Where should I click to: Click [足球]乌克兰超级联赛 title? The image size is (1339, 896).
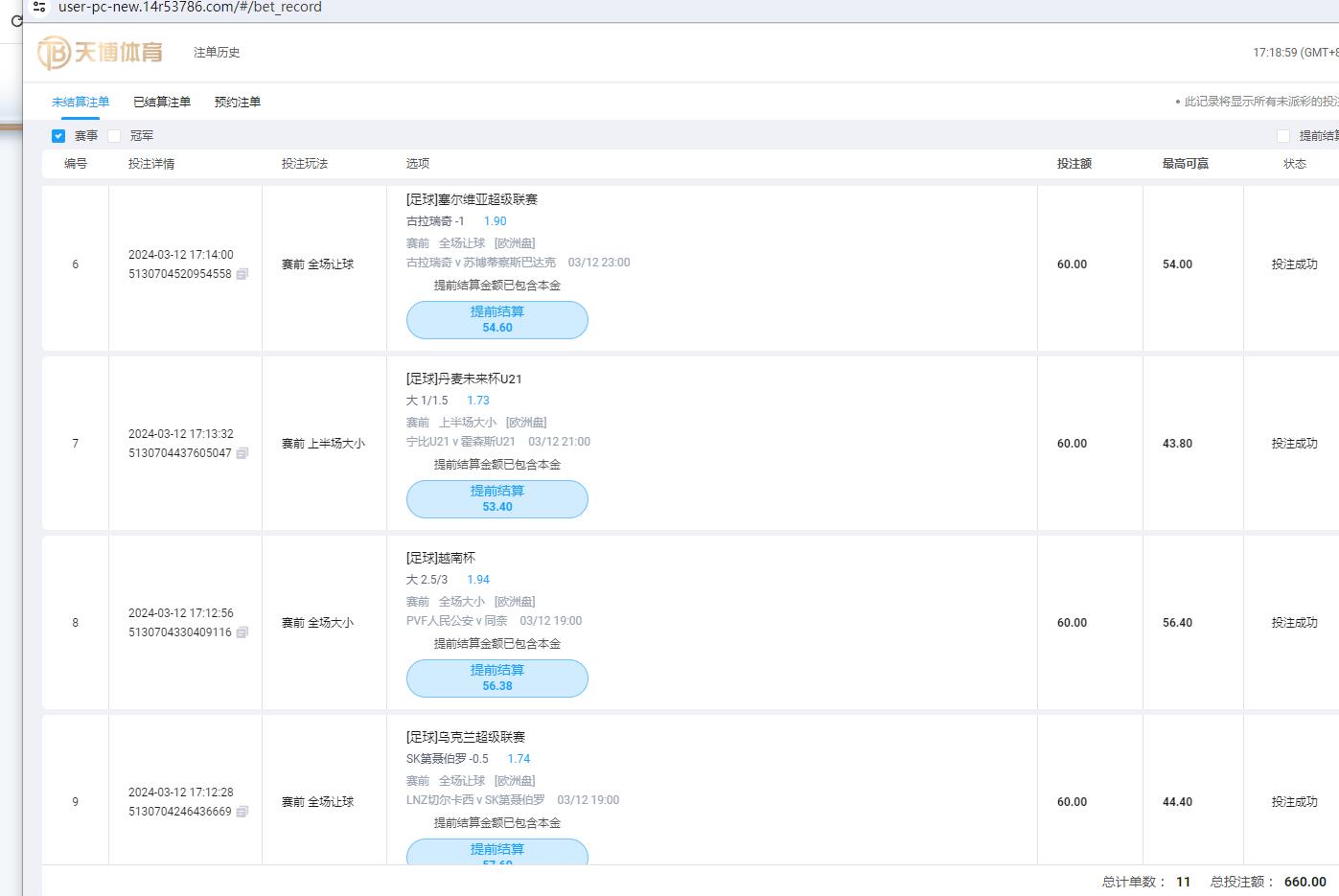tap(466, 737)
